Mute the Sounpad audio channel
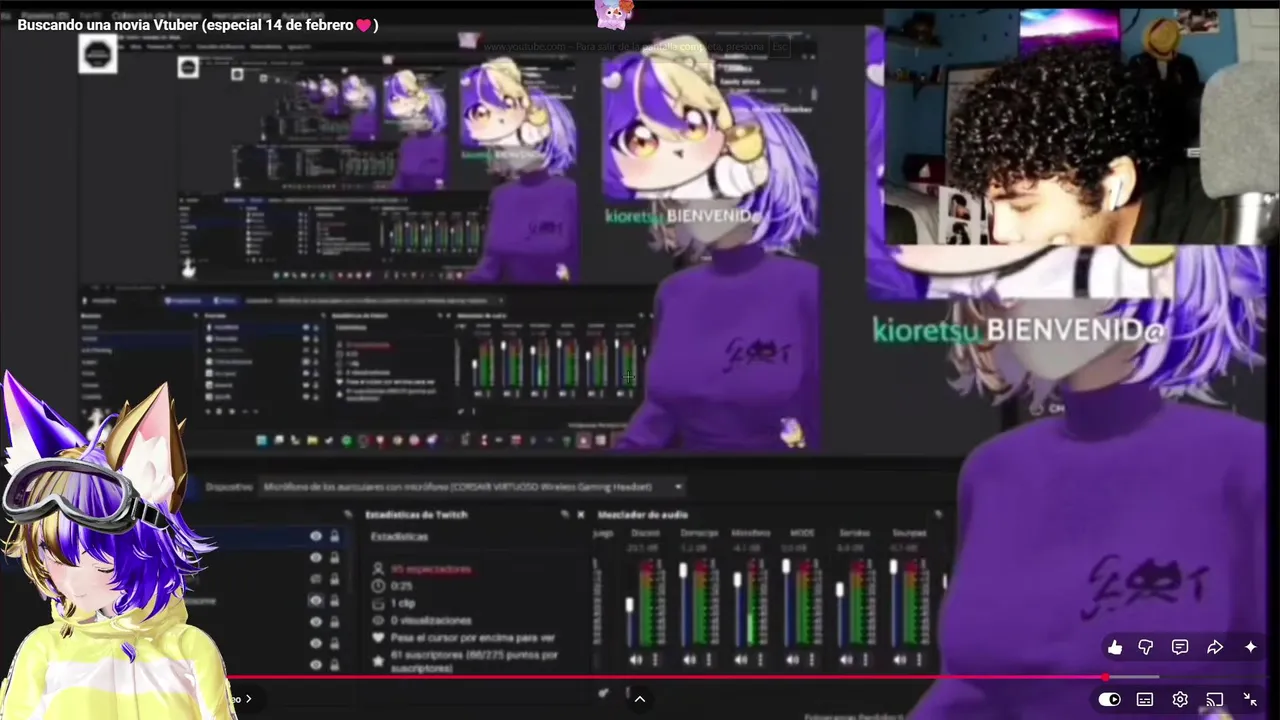 [x=899, y=660]
